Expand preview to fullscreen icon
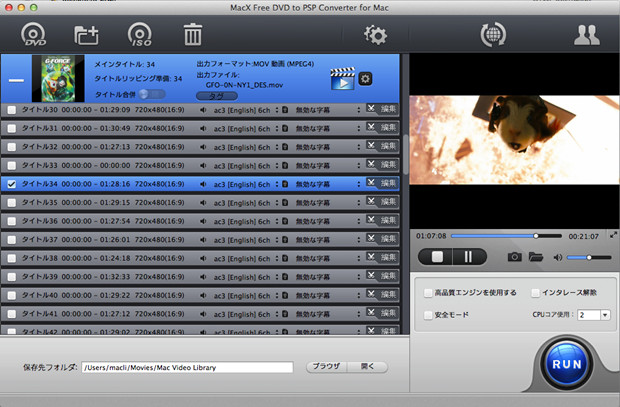The height and width of the screenshot is (407, 620). click(x=613, y=235)
